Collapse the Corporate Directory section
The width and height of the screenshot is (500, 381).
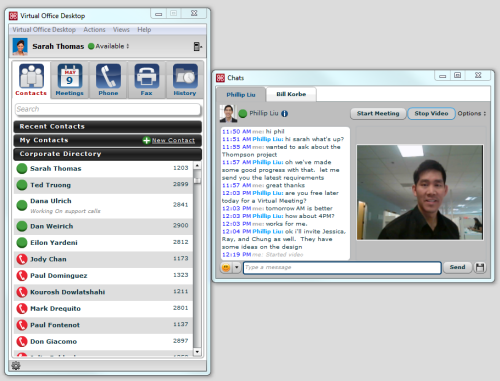(x=108, y=154)
